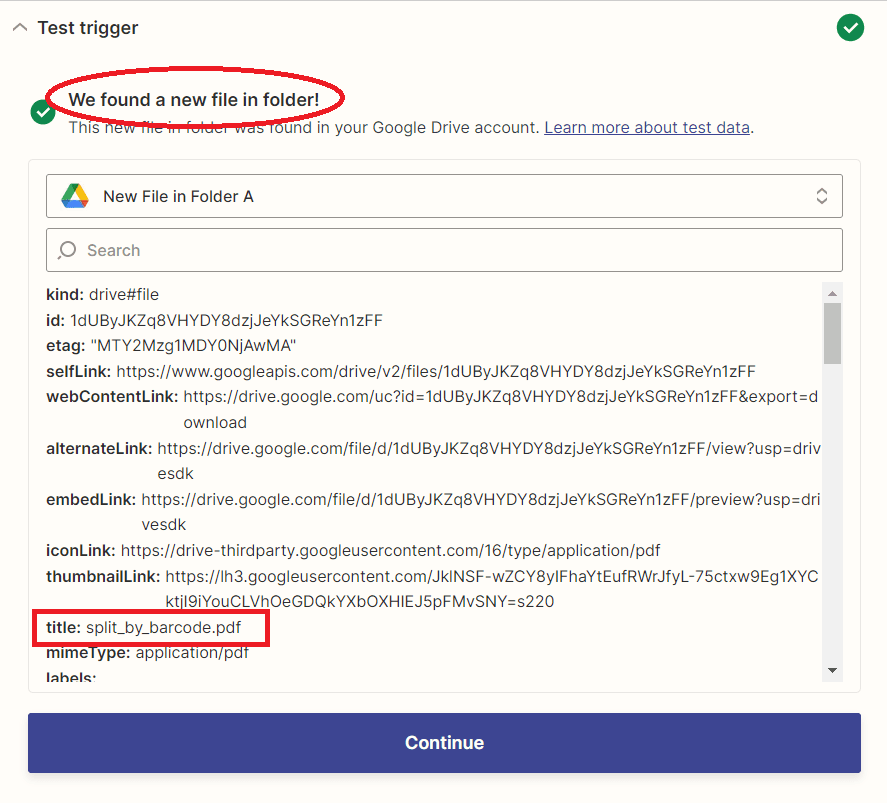Click the green checkmark in the top-right corner
The image size is (887, 803).
click(x=850, y=27)
